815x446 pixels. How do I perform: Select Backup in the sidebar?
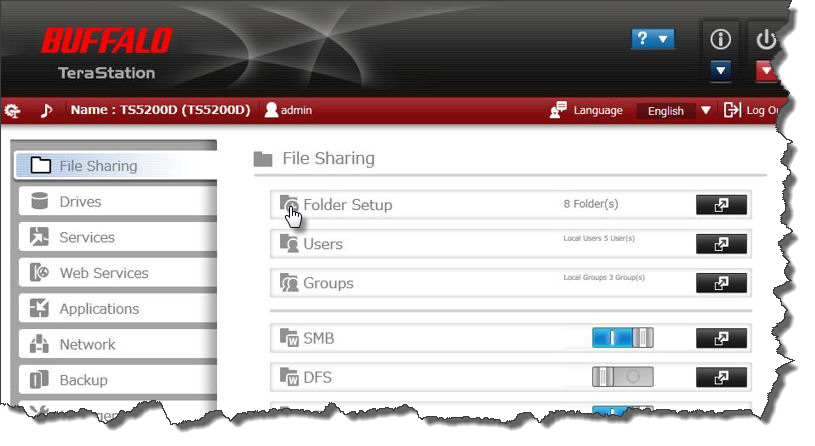(117, 380)
